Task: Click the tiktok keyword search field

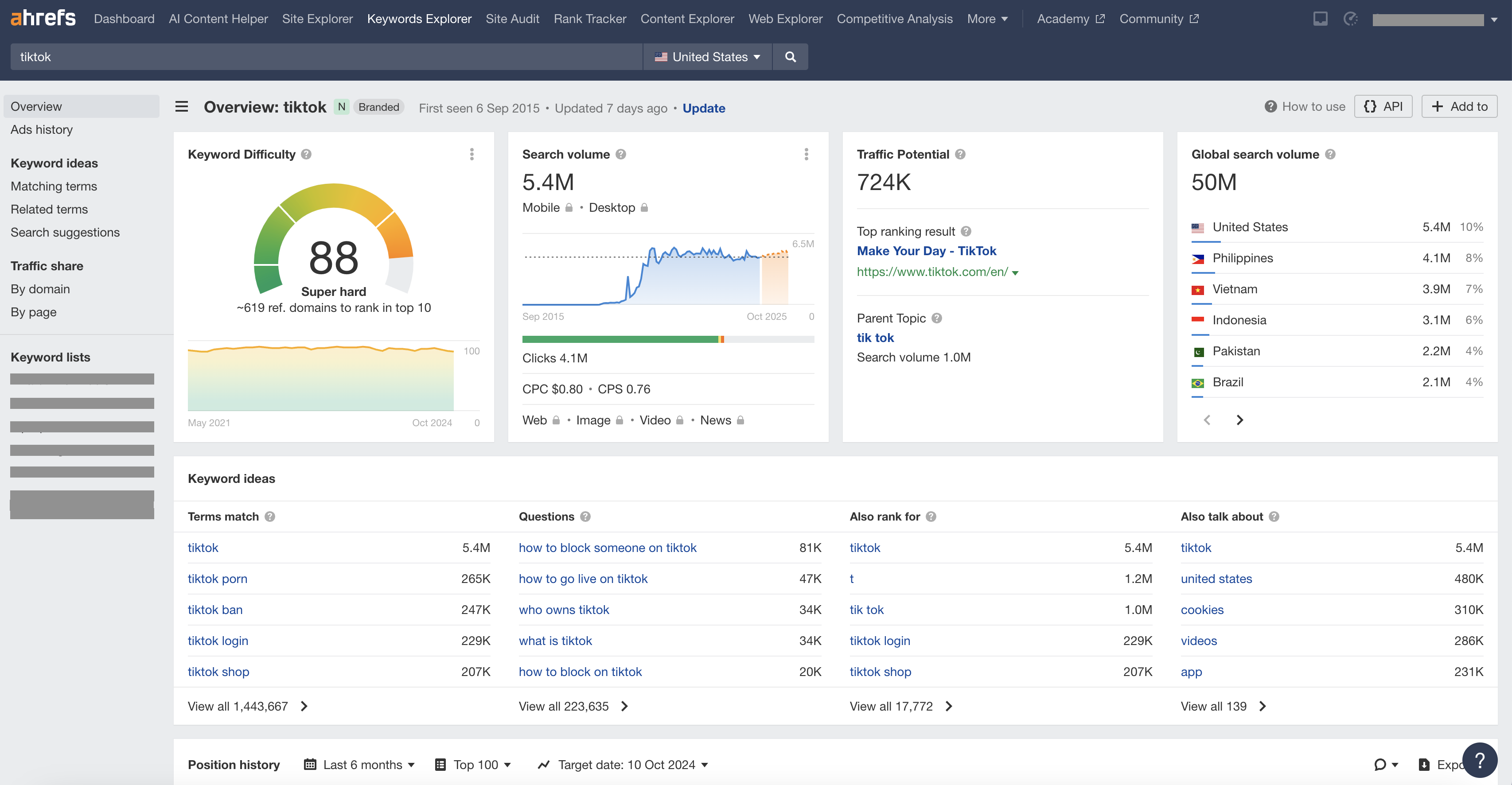Action: (x=326, y=57)
